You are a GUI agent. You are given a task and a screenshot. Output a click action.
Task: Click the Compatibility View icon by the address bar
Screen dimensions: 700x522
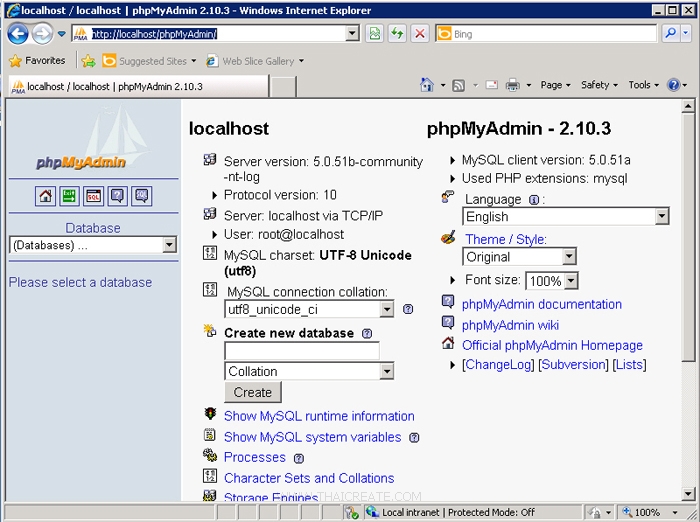pos(375,33)
